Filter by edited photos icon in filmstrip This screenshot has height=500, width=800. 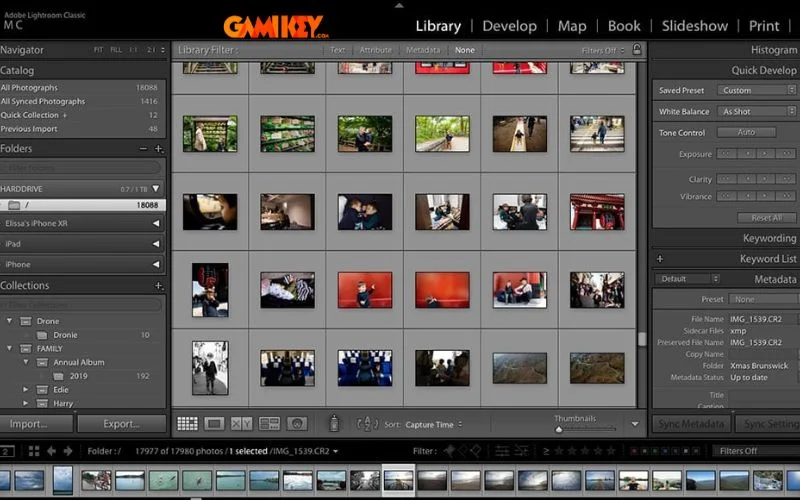click(x=502, y=451)
